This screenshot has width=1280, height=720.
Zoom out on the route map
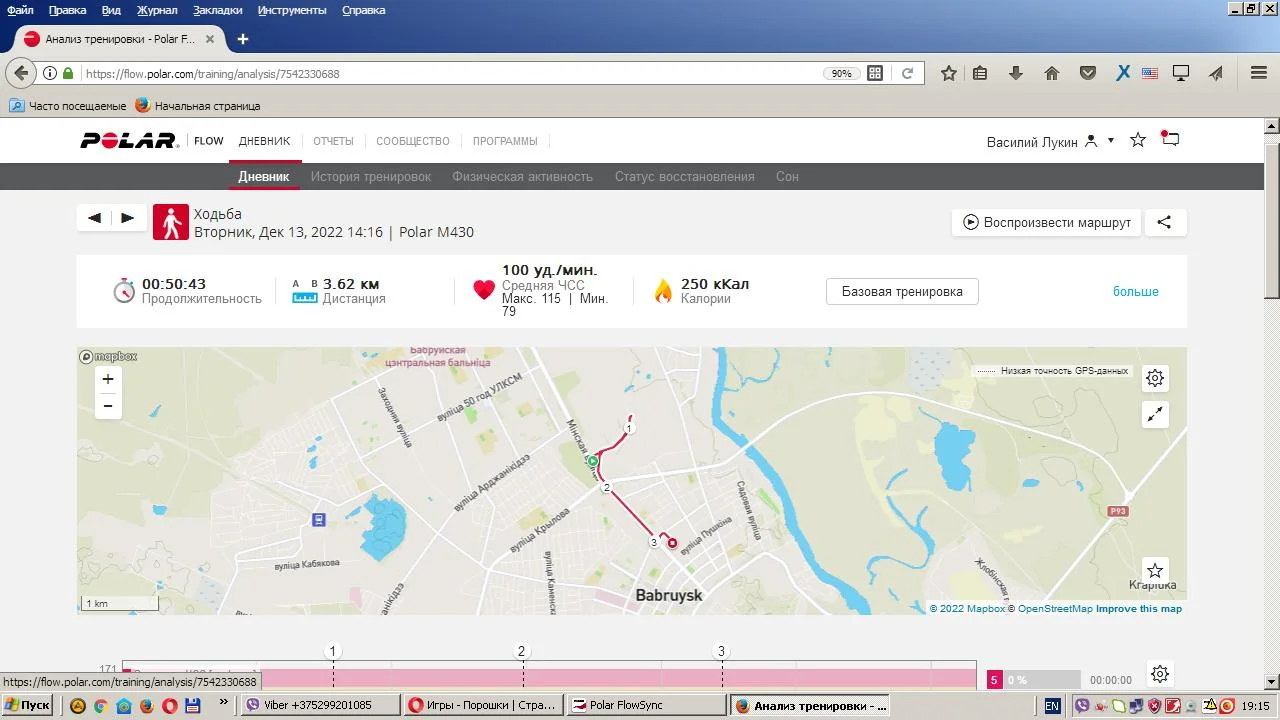[x=108, y=406]
